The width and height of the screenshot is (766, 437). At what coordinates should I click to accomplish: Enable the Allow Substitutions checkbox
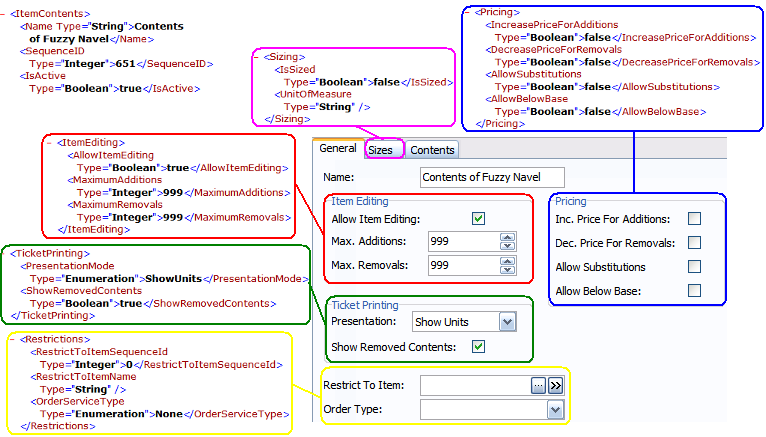pyautogui.click(x=694, y=267)
